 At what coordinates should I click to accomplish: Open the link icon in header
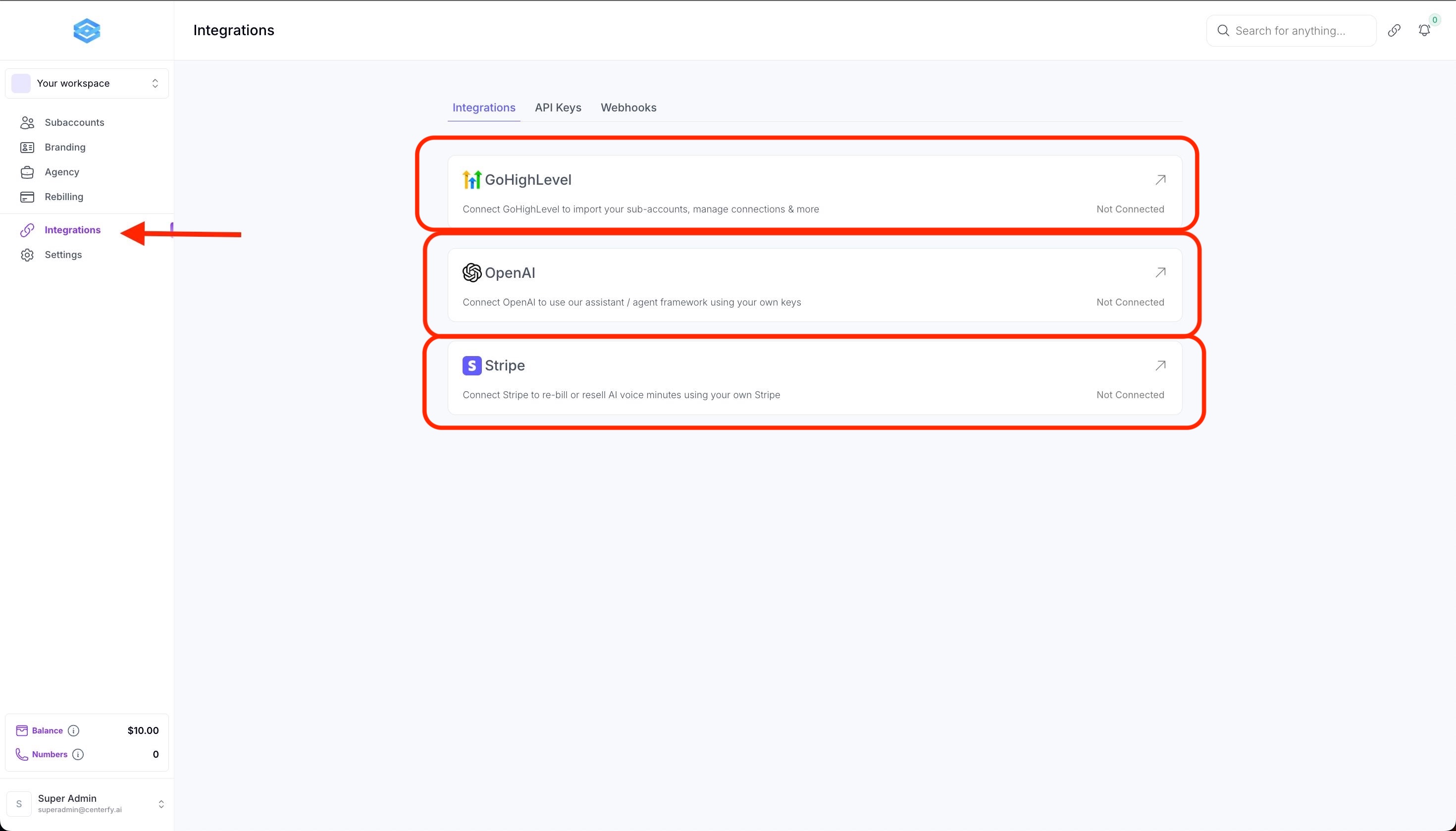click(x=1394, y=31)
